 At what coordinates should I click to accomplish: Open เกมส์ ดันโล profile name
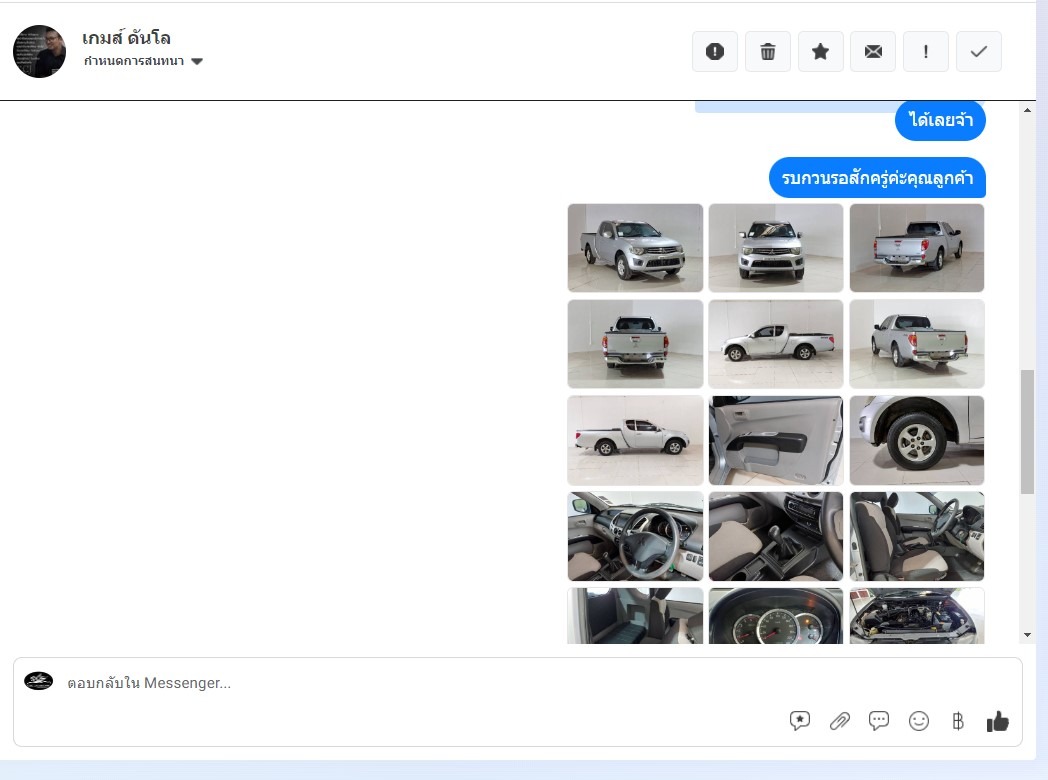pyautogui.click(x=126, y=38)
